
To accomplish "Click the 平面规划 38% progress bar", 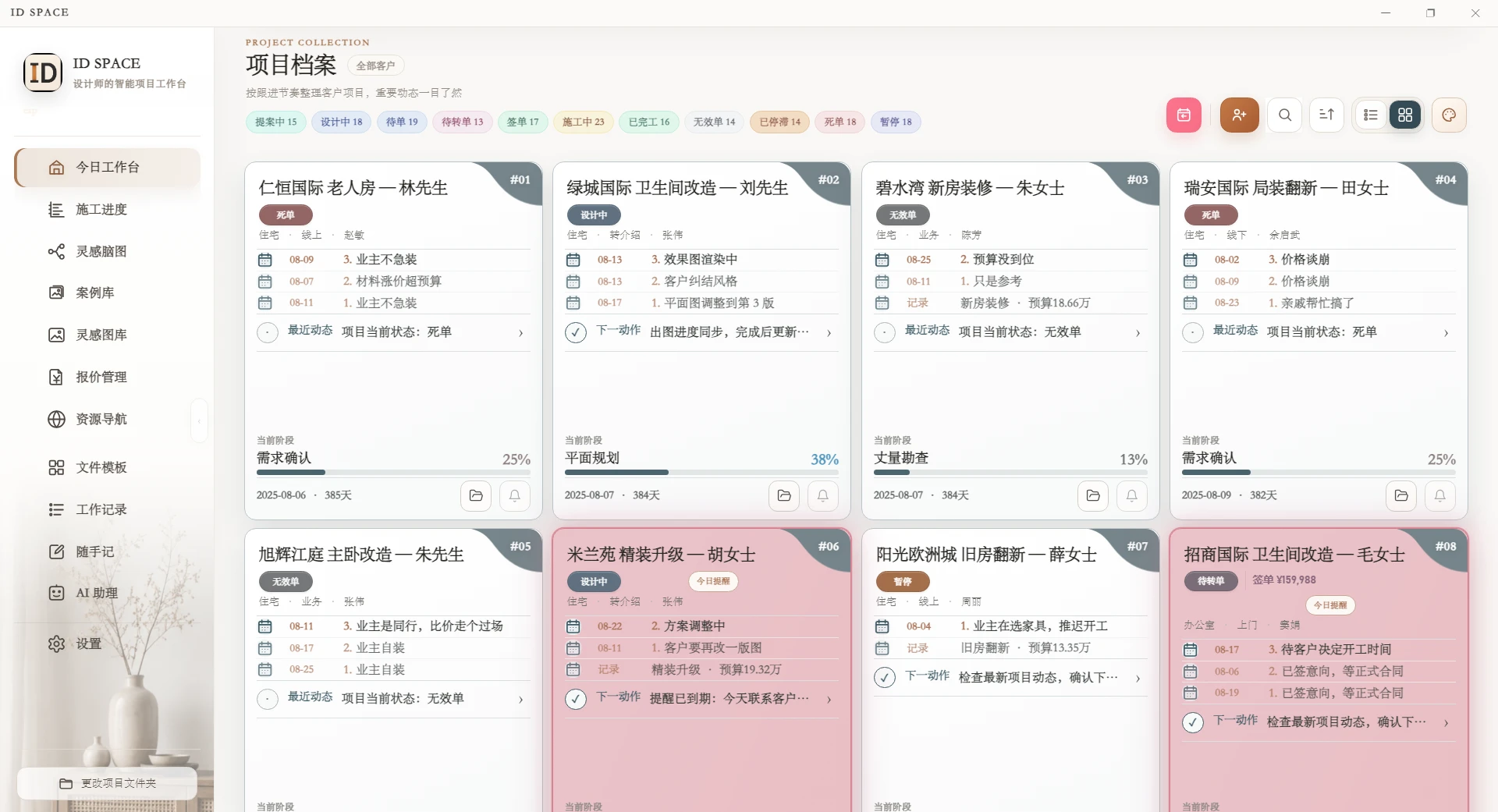I will tap(701, 473).
